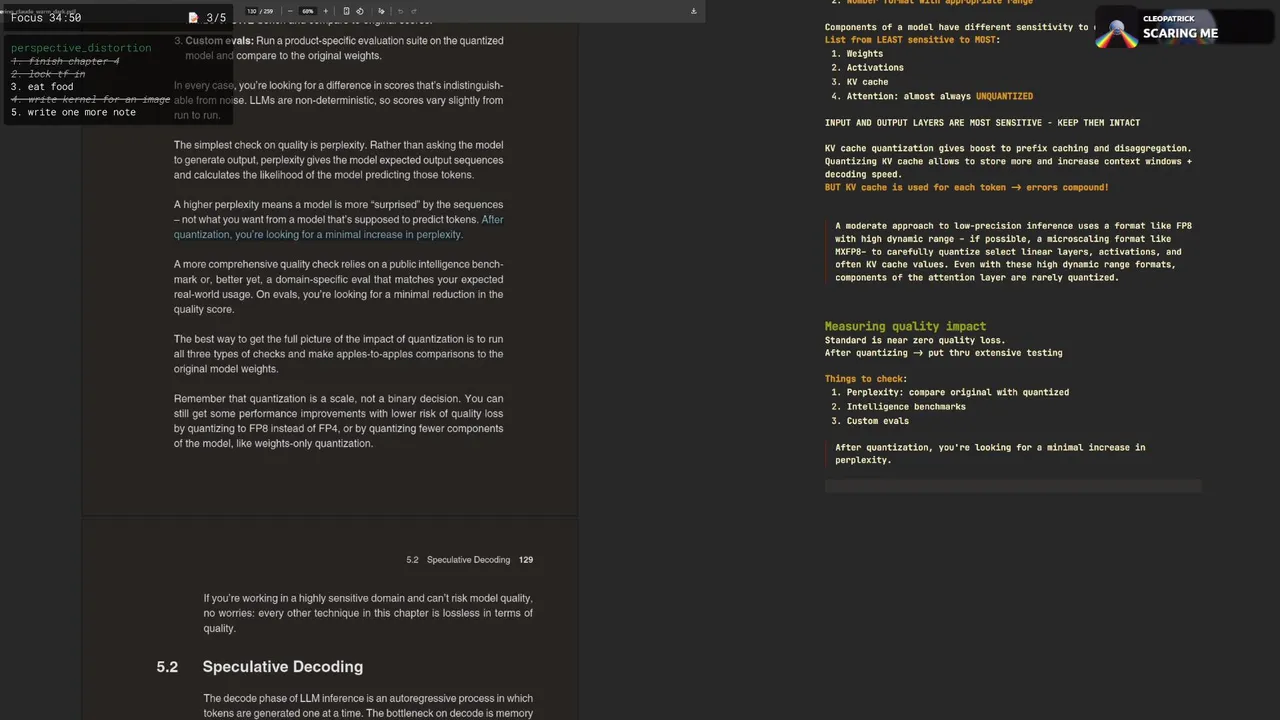Click the 3/5 session counter
This screenshot has width=1280, height=720.
point(216,18)
